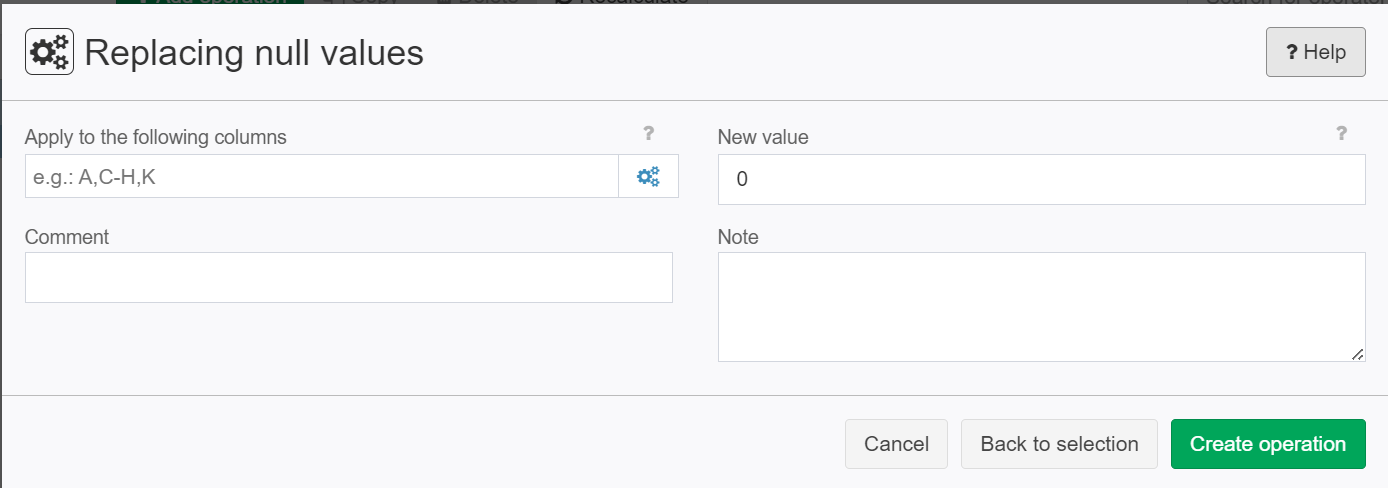Open the Help button
The image size is (1388, 488).
[x=1315, y=52]
